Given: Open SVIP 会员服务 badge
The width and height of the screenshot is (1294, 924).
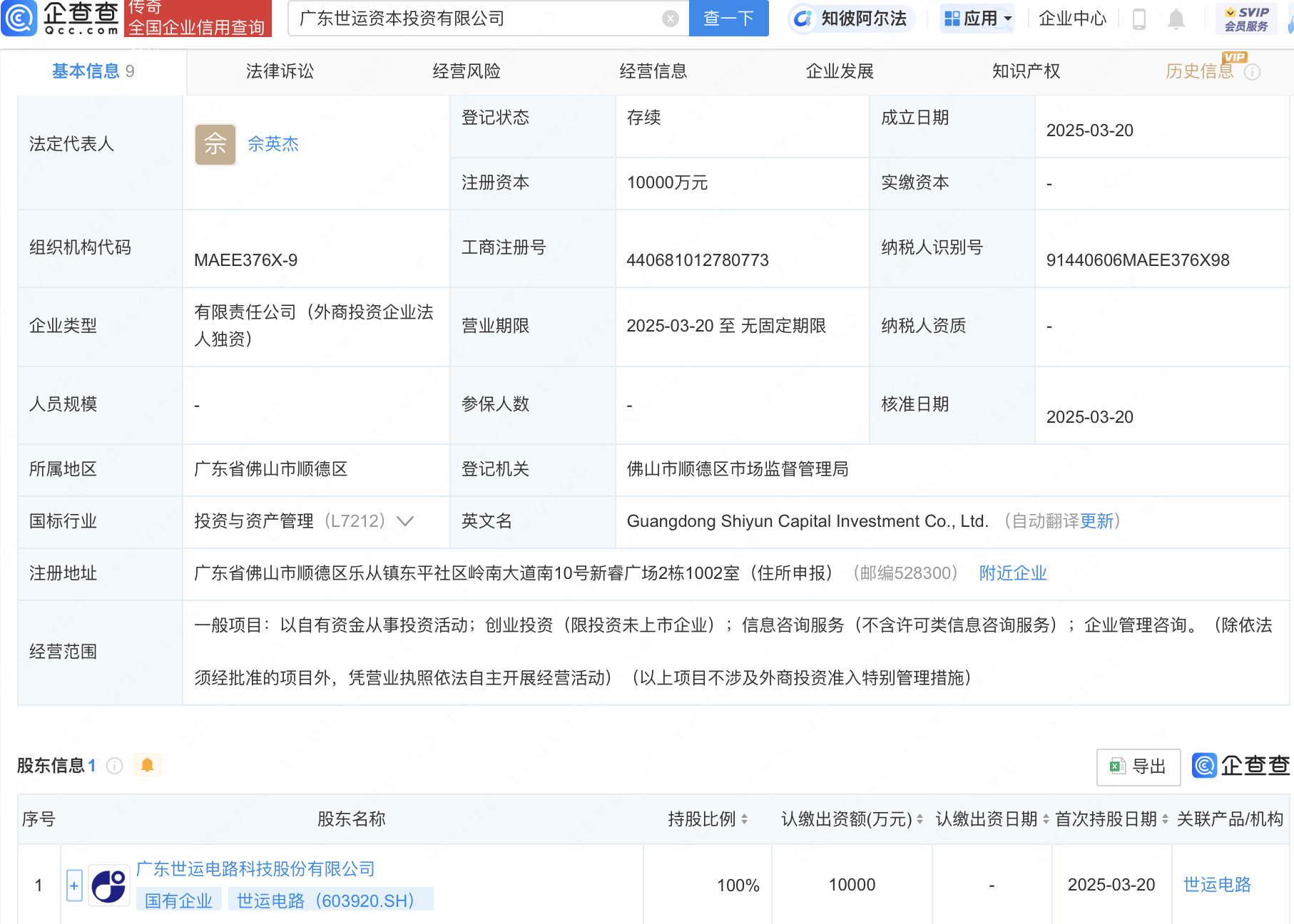Looking at the screenshot, I should (1246, 19).
